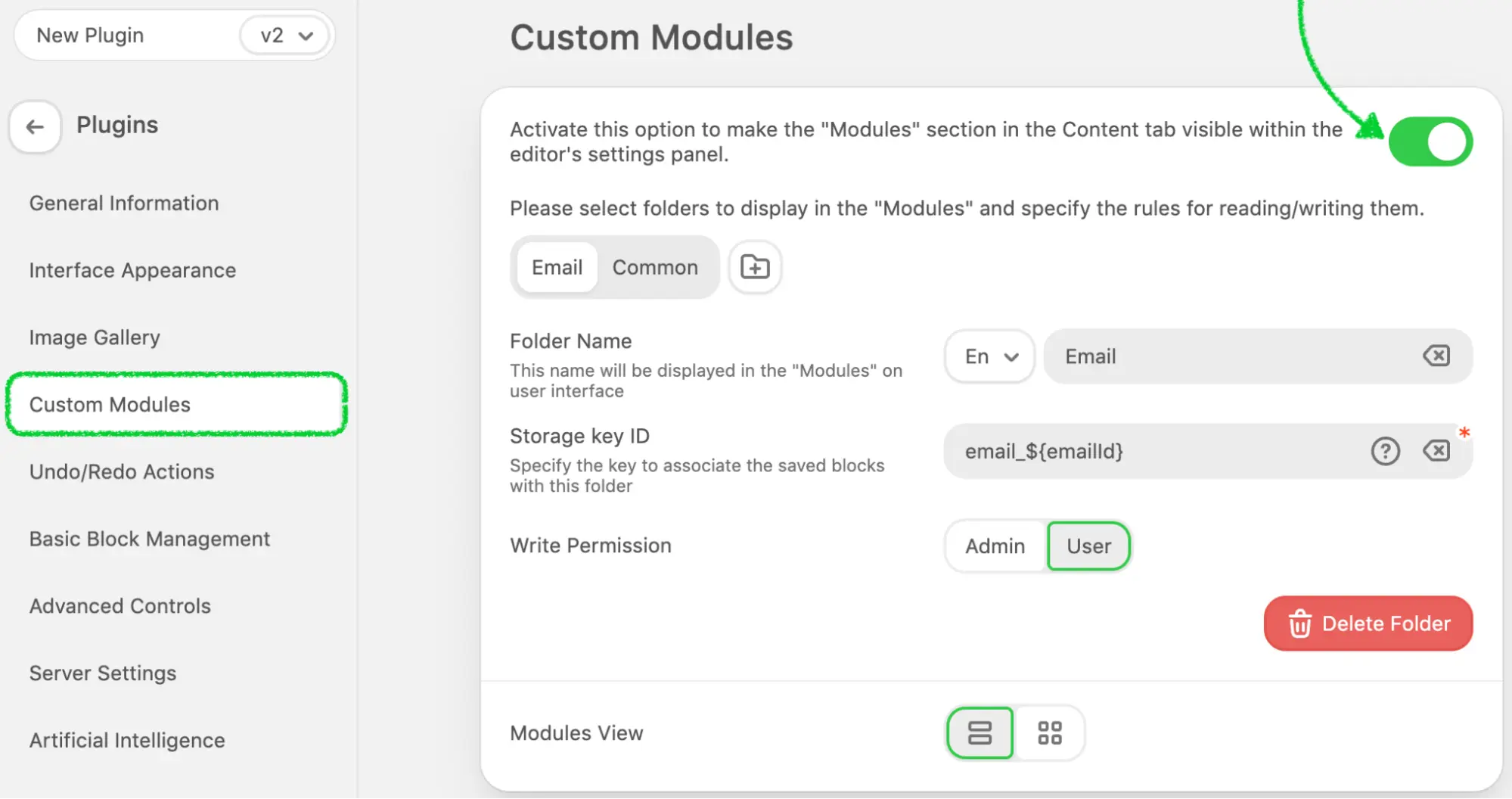The width and height of the screenshot is (1512, 799).
Task: Set Write Permission to Admin
Action: click(x=995, y=546)
